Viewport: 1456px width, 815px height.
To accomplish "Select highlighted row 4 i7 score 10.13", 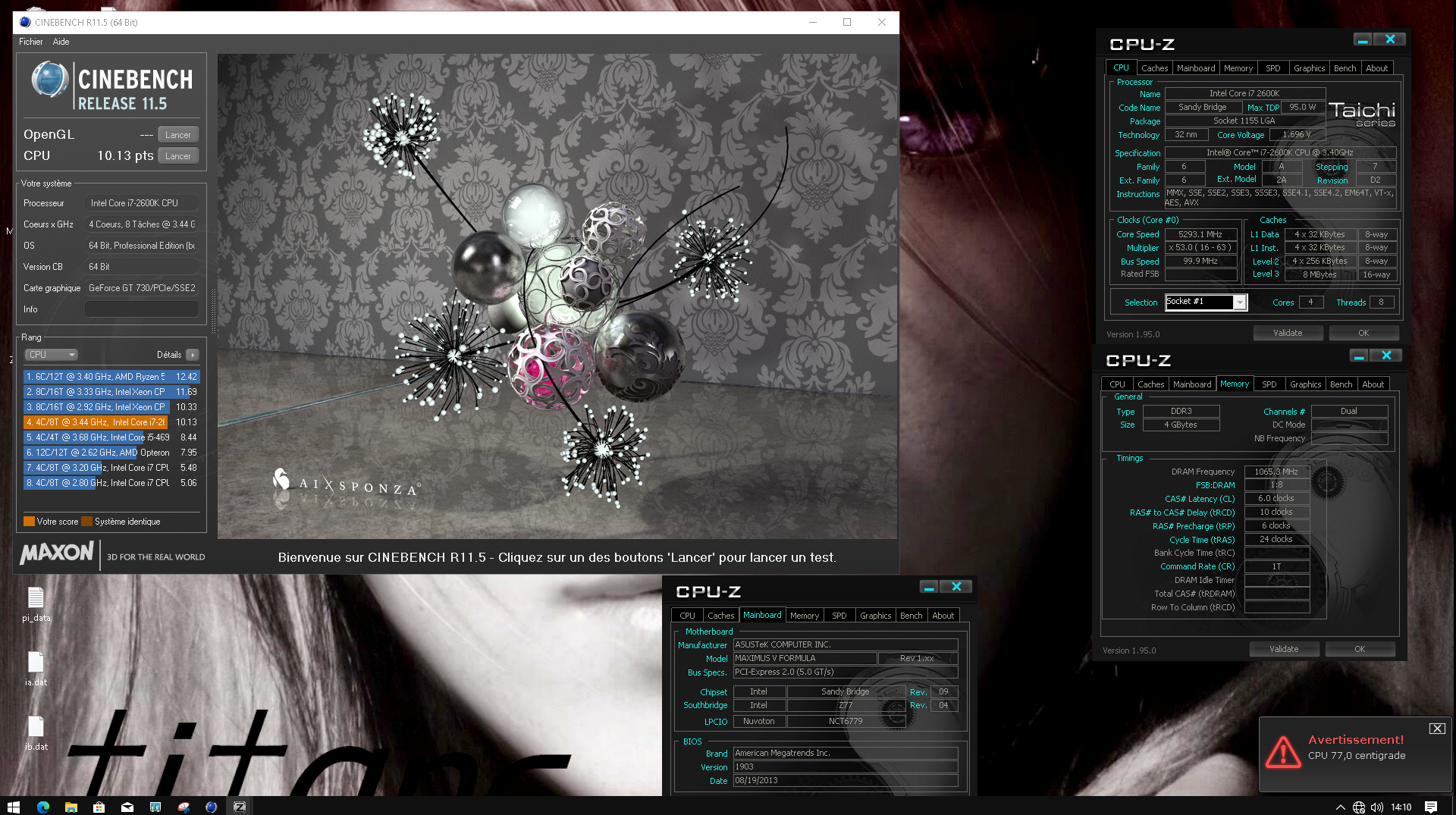I will (x=111, y=422).
